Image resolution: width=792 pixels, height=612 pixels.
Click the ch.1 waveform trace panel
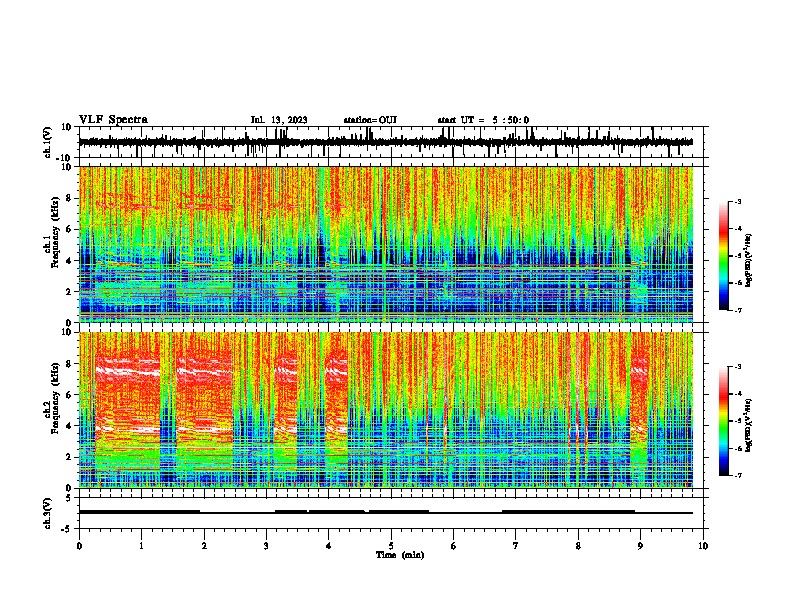point(391,142)
